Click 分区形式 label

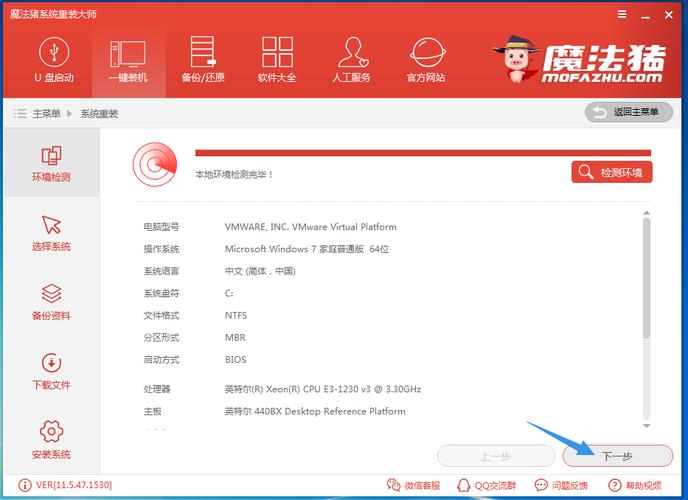point(161,338)
